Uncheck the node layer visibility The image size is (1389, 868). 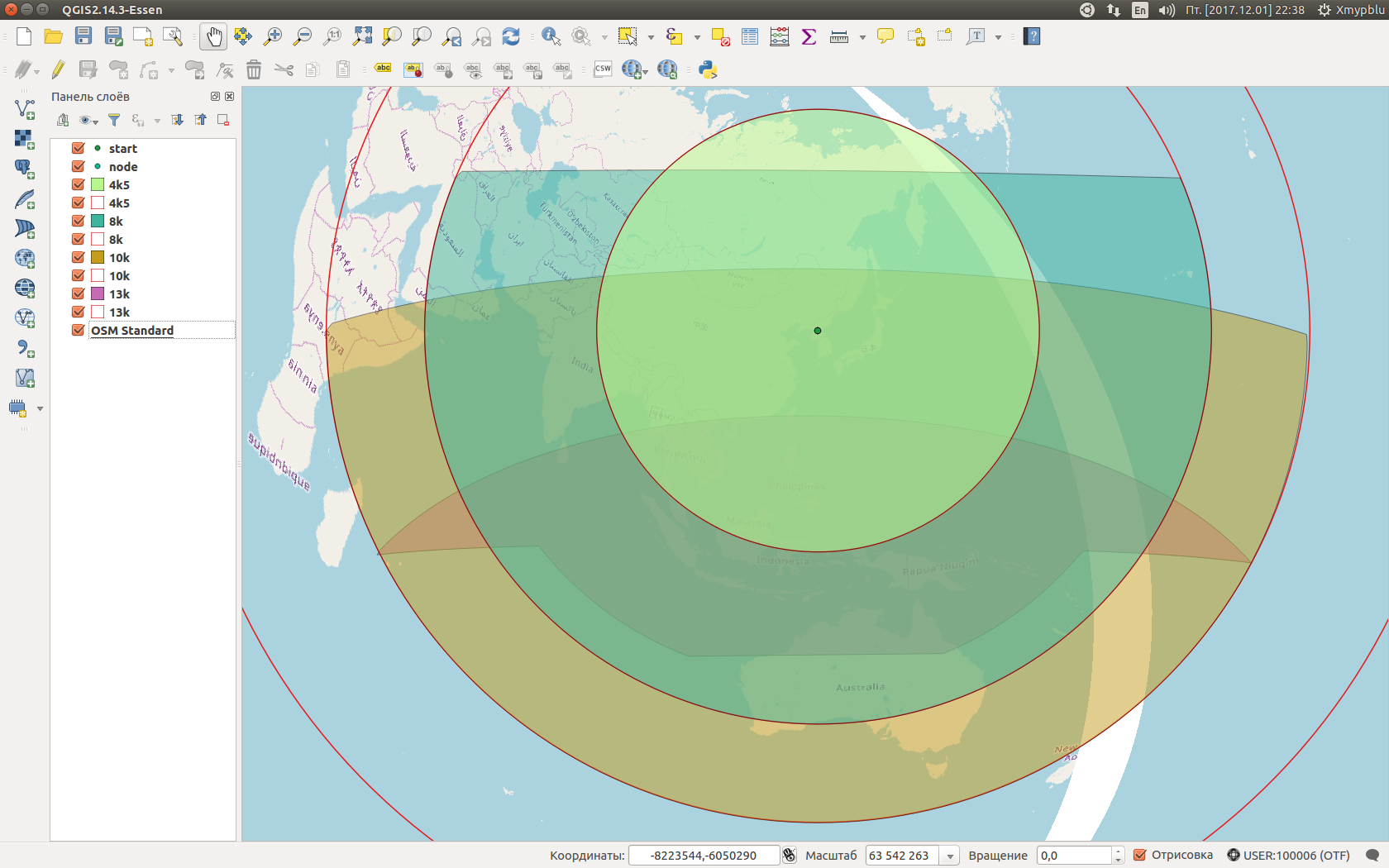tap(78, 166)
